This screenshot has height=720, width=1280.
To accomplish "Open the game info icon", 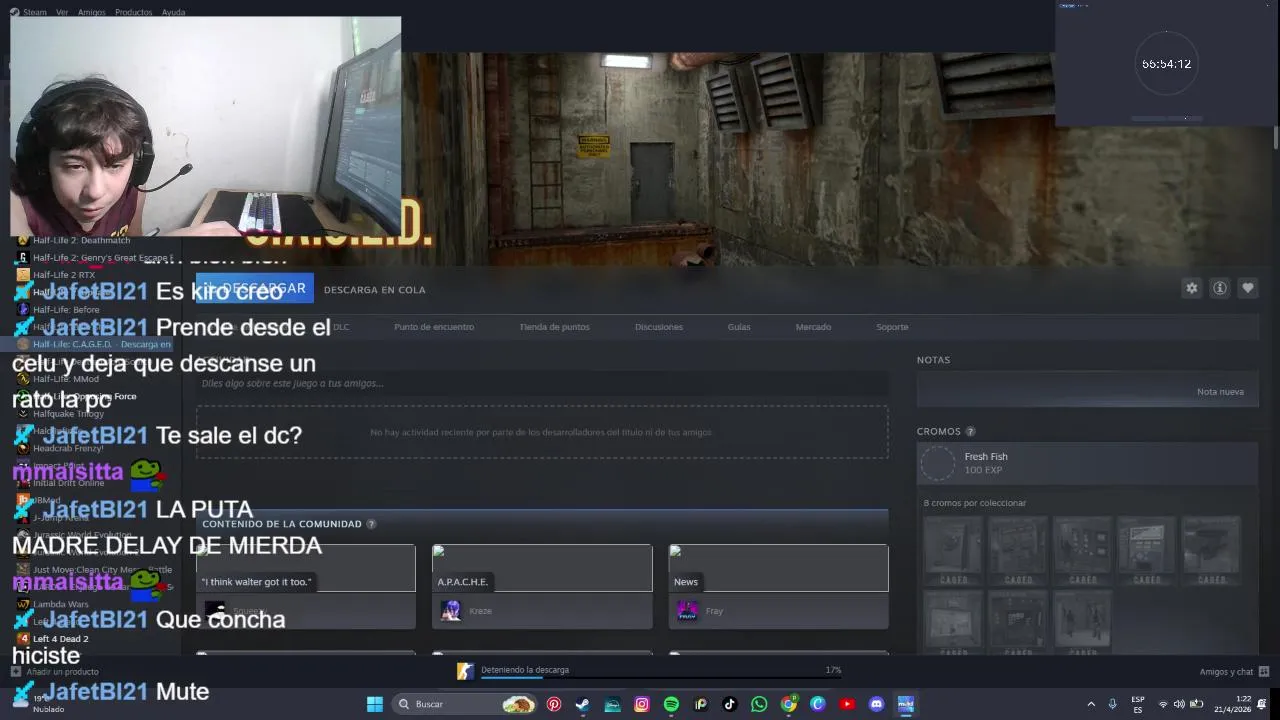I will coord(1220,288).
